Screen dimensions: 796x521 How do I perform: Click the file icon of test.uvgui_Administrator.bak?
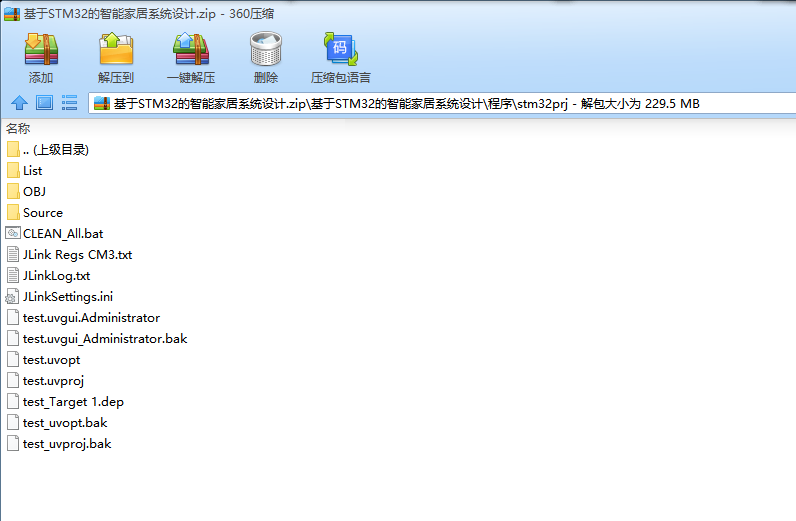point(13,339)
